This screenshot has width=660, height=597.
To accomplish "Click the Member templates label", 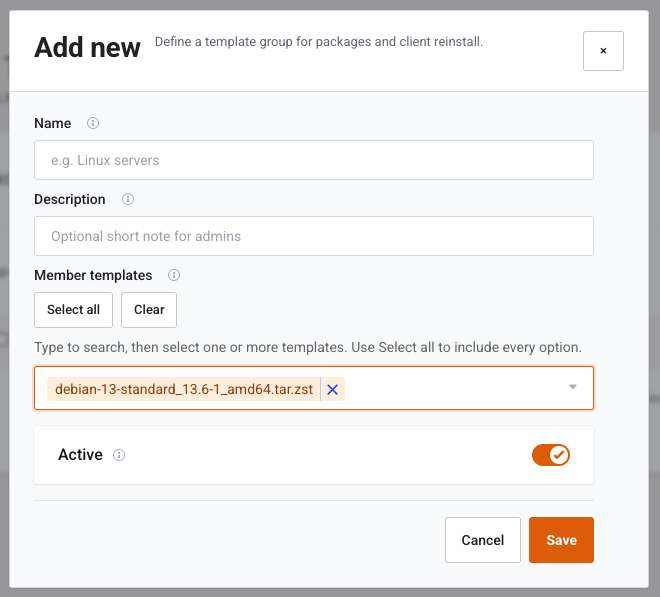I will (93, 275).
